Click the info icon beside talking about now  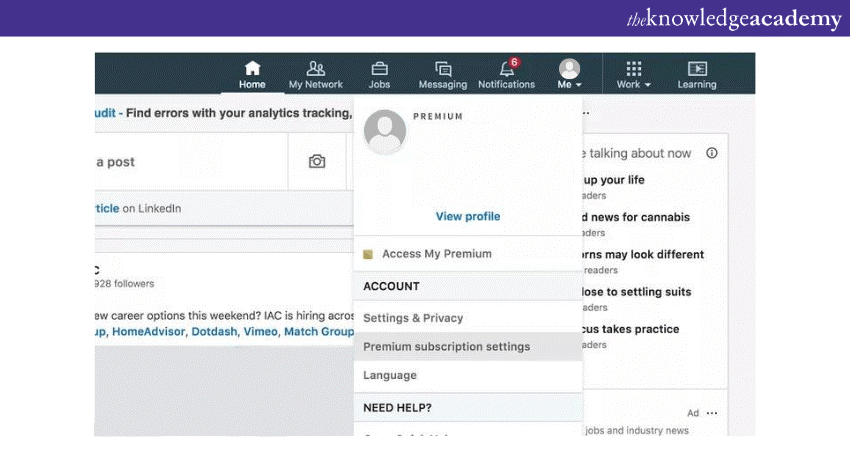[712, 153]
